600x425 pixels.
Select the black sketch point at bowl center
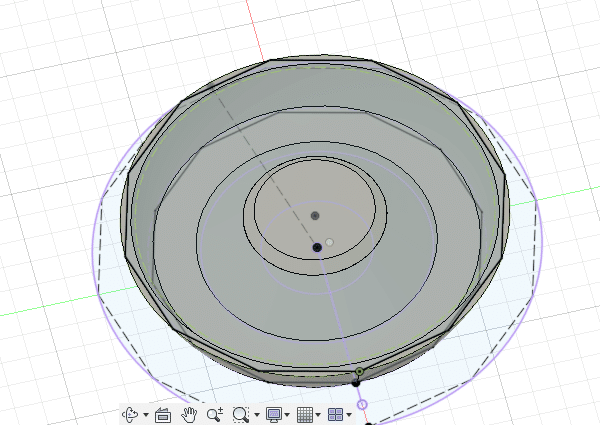pos(317,248)
